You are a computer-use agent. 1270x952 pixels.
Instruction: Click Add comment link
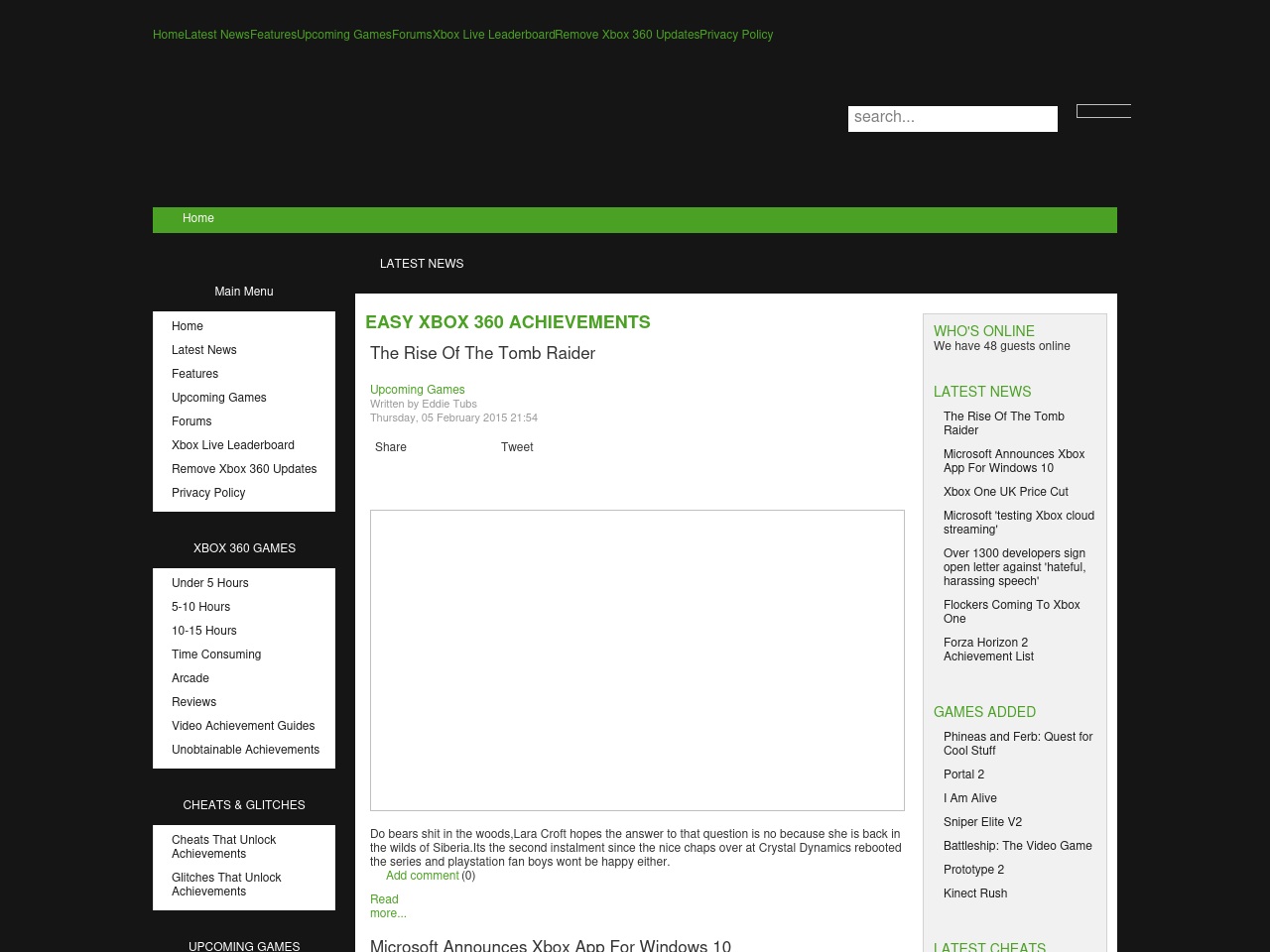tap(423, 876)
